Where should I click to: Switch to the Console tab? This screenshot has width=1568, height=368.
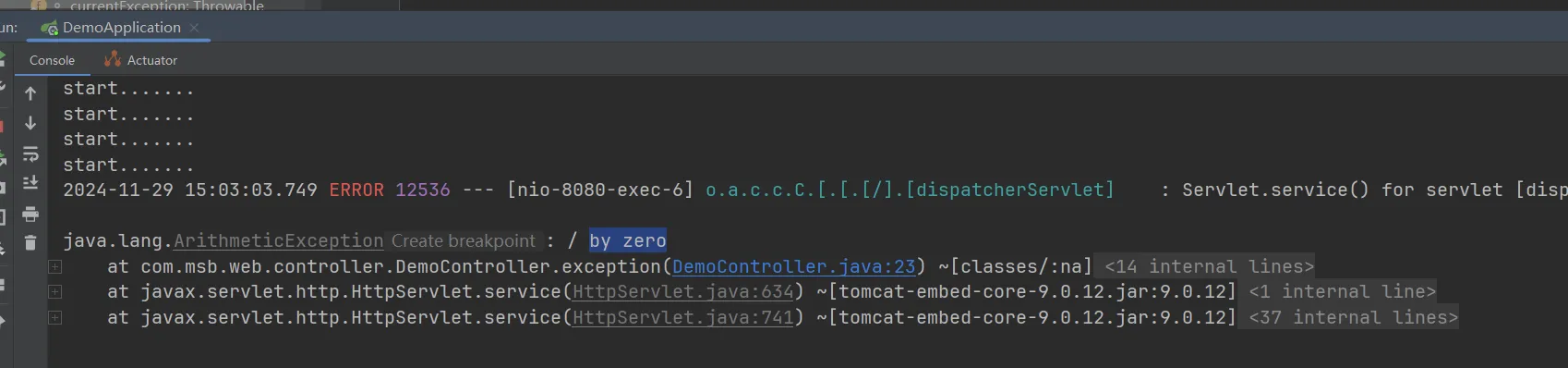52,60
